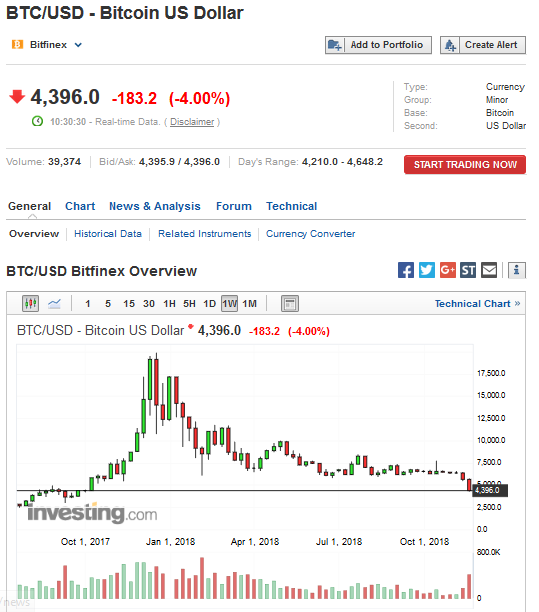
Task: Open the Technical Chart link
Action: 477,304
